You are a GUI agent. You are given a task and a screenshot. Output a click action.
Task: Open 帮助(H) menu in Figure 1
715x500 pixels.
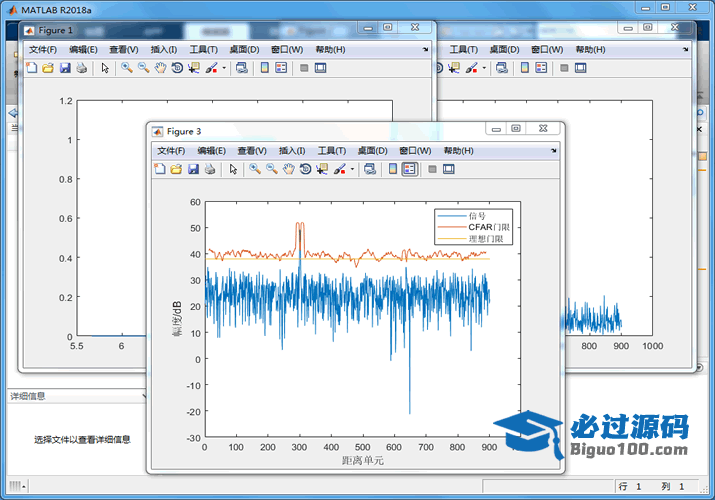pyautogui.click(x=330, y=50)
